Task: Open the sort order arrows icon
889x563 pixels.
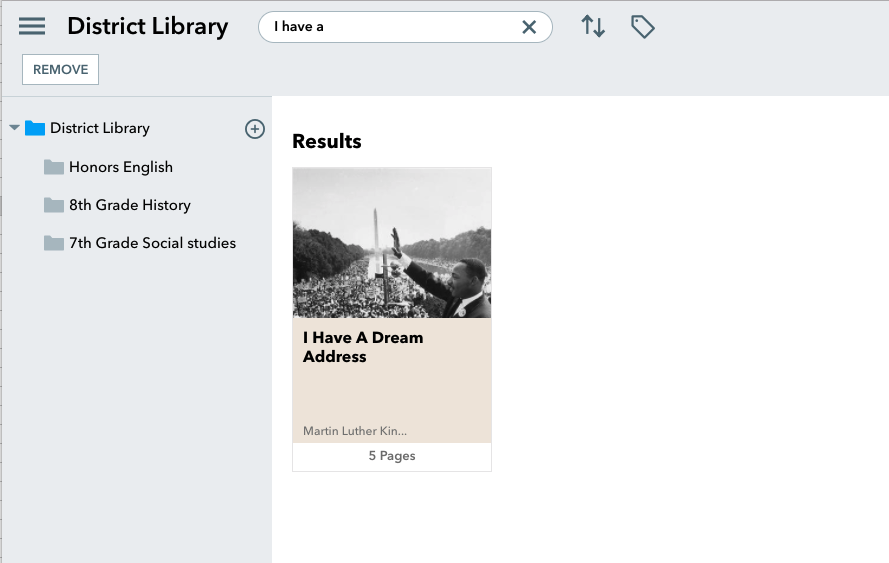Action: coord(593,27)
